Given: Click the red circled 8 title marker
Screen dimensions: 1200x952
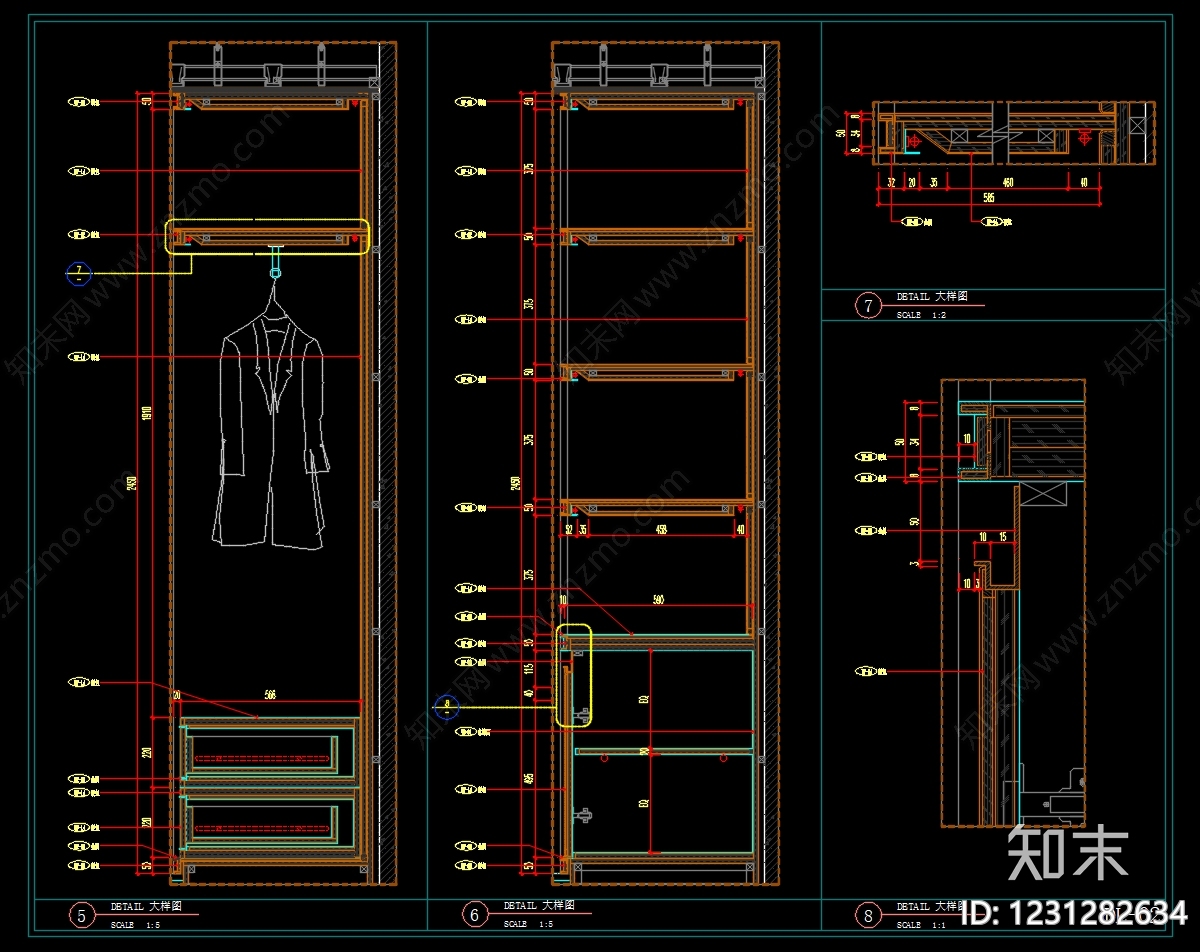Looking at the screenshot, I should tap(868, 914).
